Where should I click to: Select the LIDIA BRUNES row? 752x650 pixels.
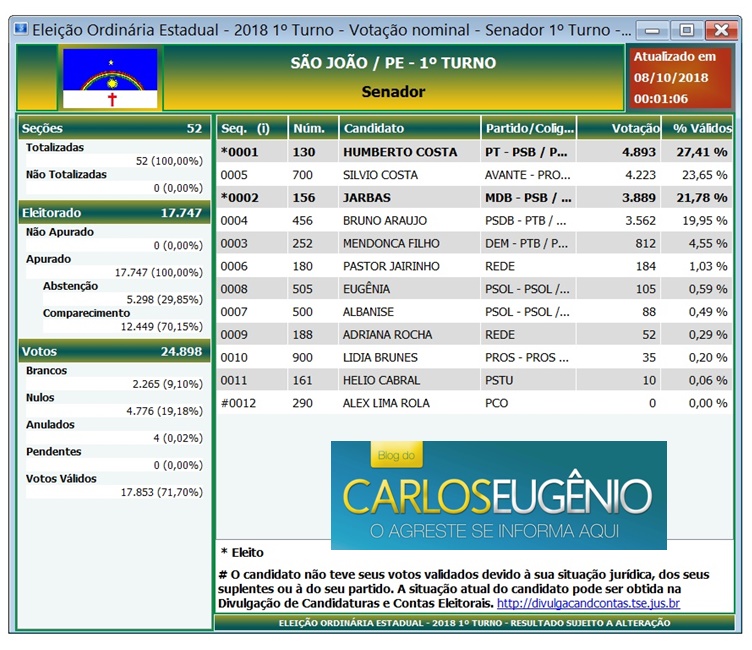pyautogui.click(x=474, y=357)
